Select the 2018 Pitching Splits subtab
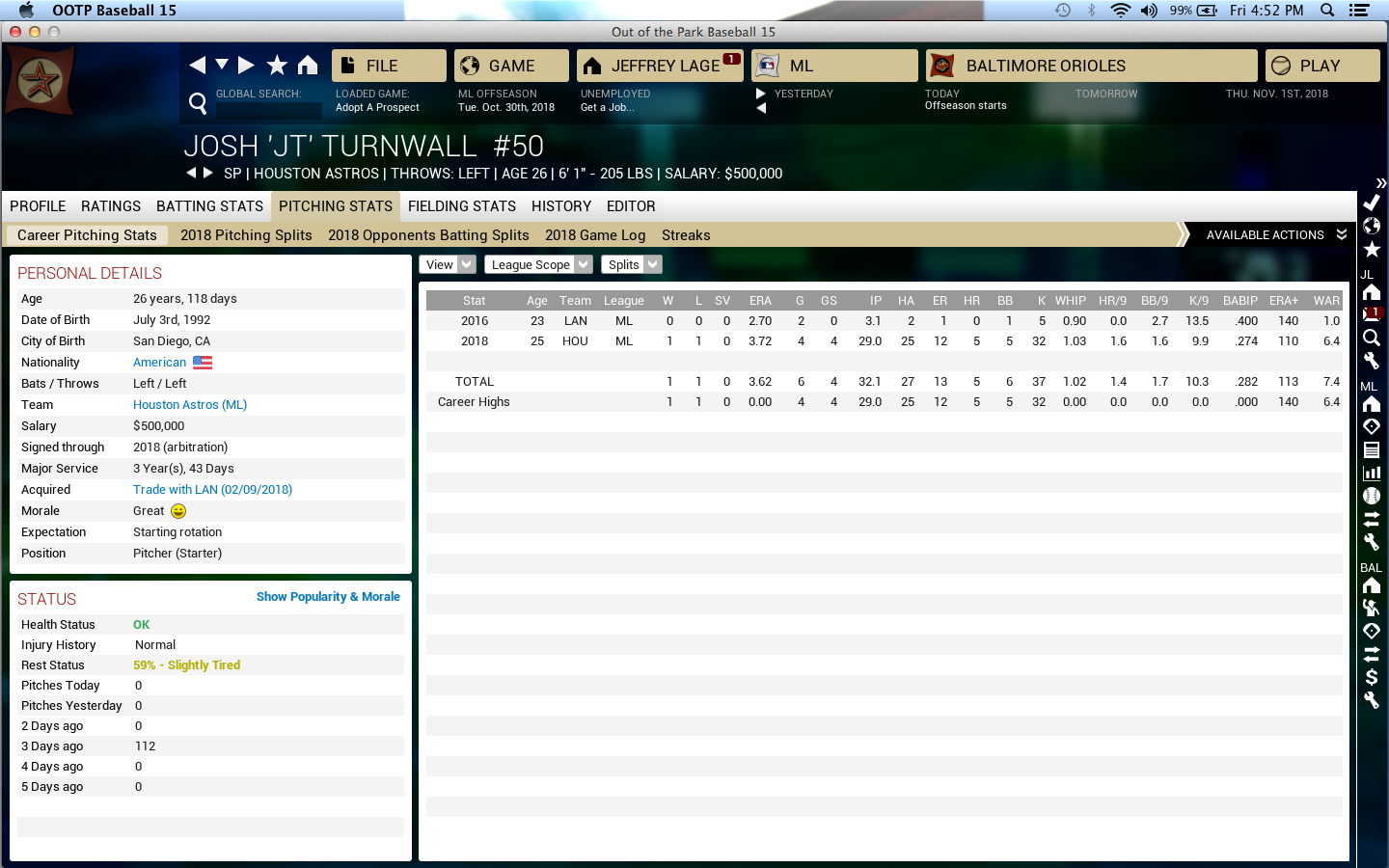 click(x=246, y=235)
